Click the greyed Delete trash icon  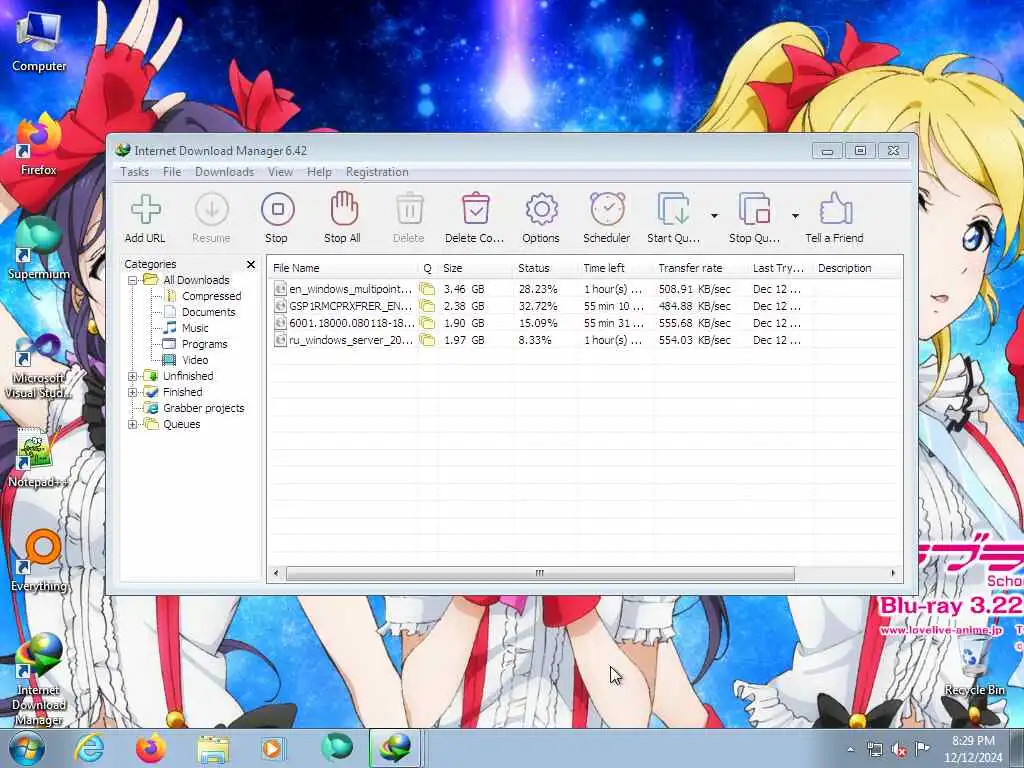click(409, 218)
